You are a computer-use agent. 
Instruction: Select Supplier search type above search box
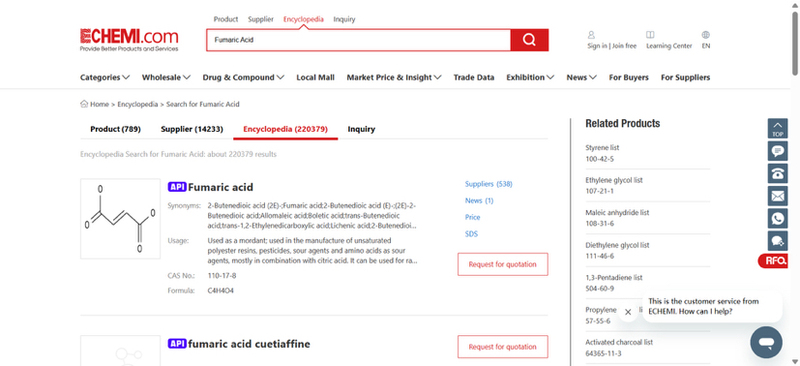(x=261, y=19)
